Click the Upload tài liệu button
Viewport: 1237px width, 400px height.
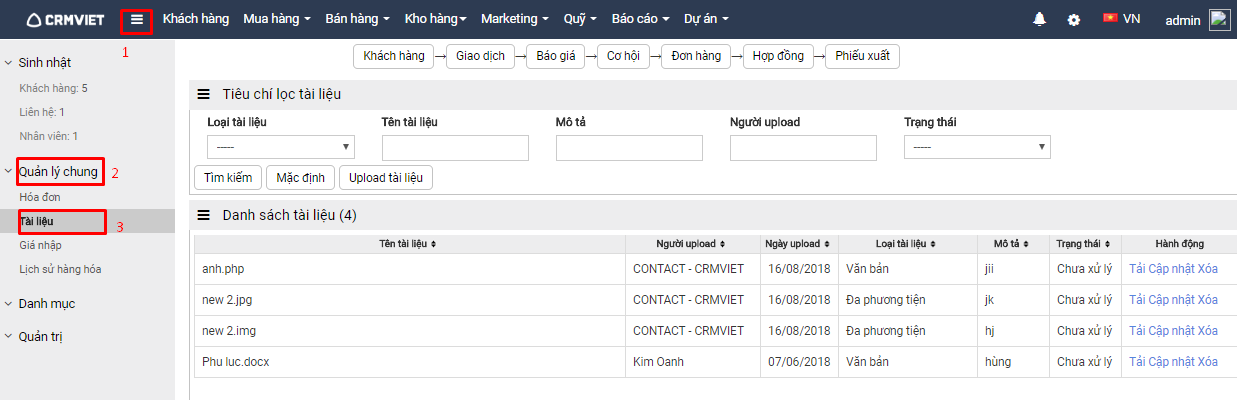386,178
